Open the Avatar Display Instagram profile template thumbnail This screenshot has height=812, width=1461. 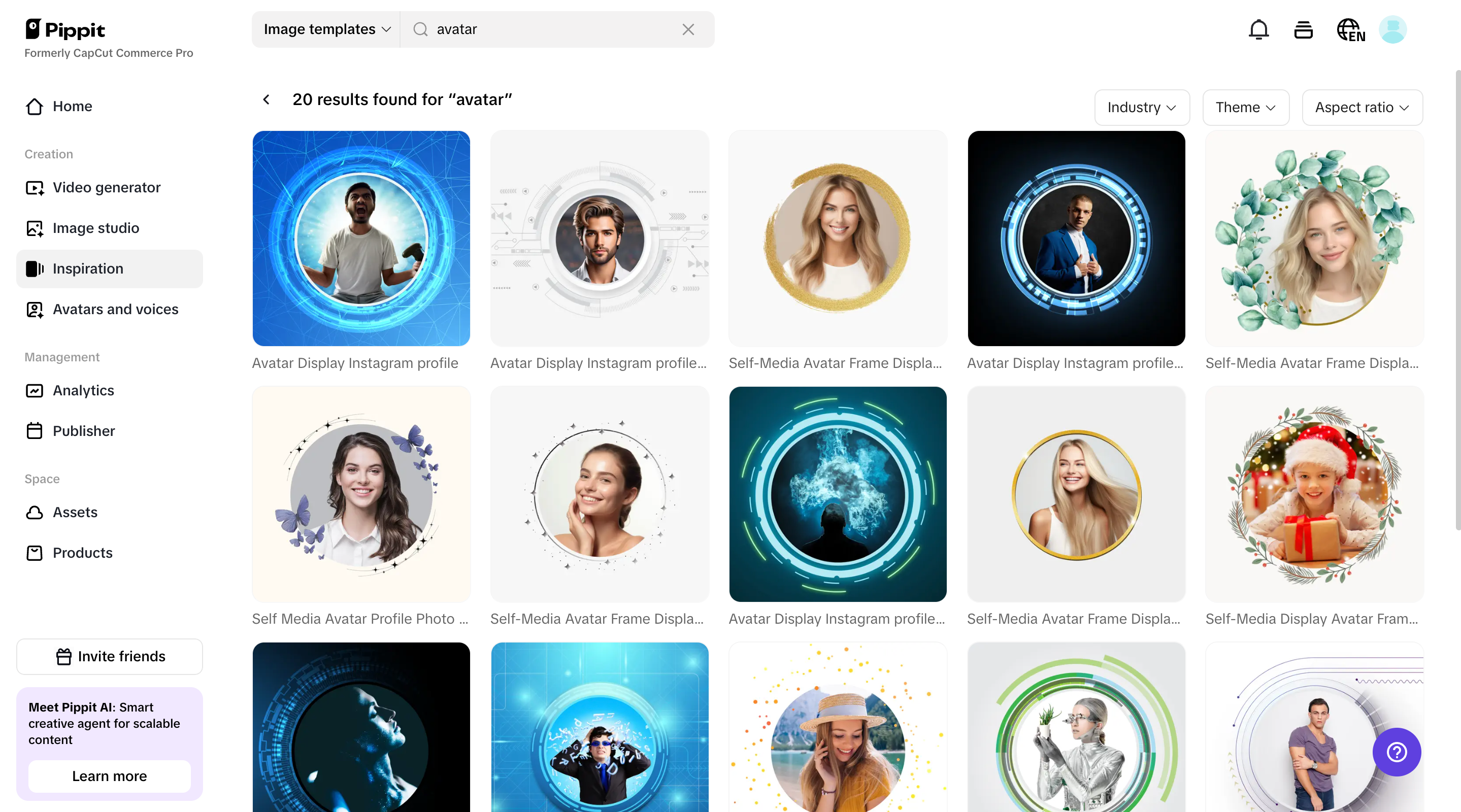(x=361, y=239)
